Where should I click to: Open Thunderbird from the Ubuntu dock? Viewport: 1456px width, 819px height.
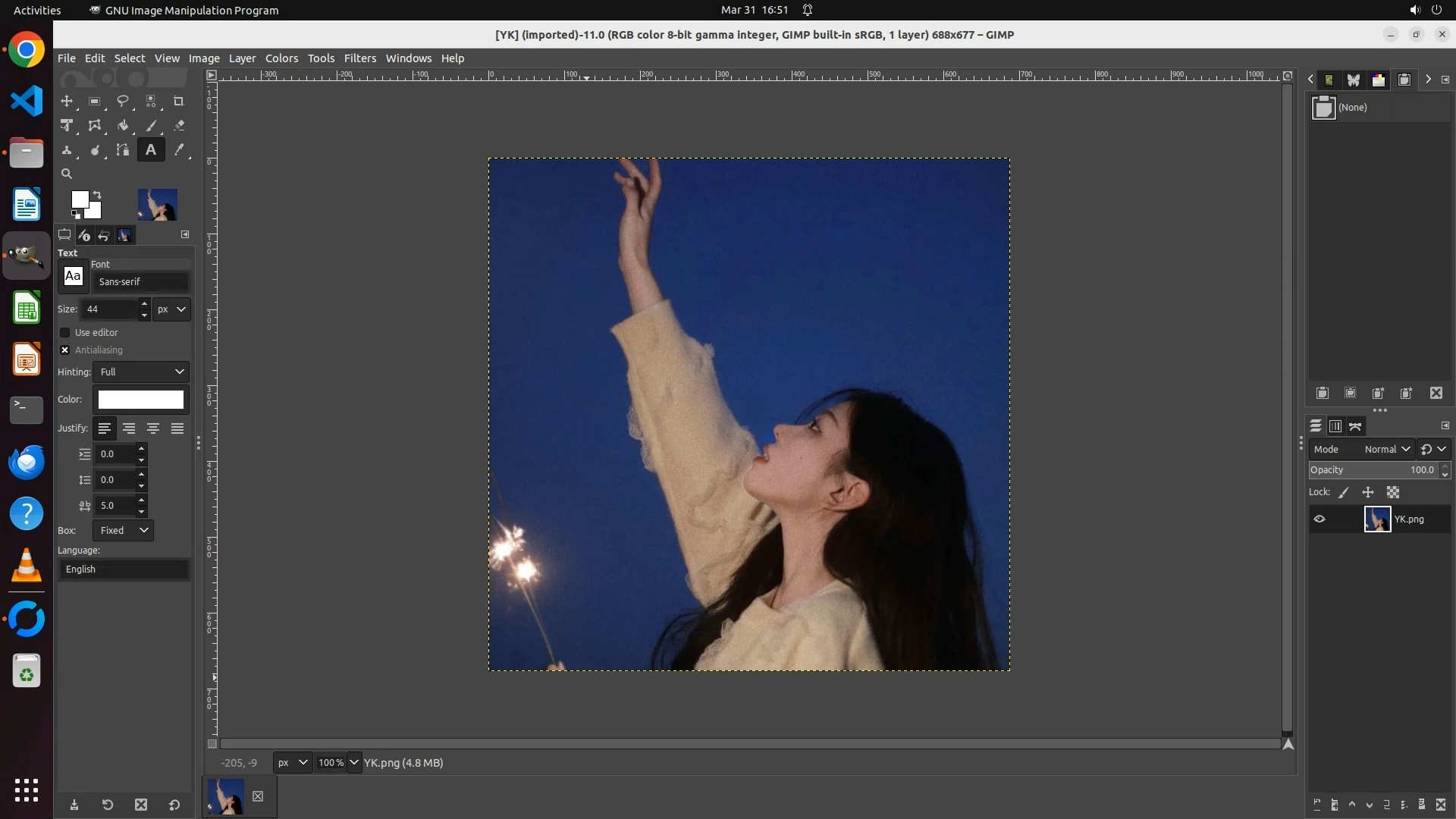coord(27,462)
